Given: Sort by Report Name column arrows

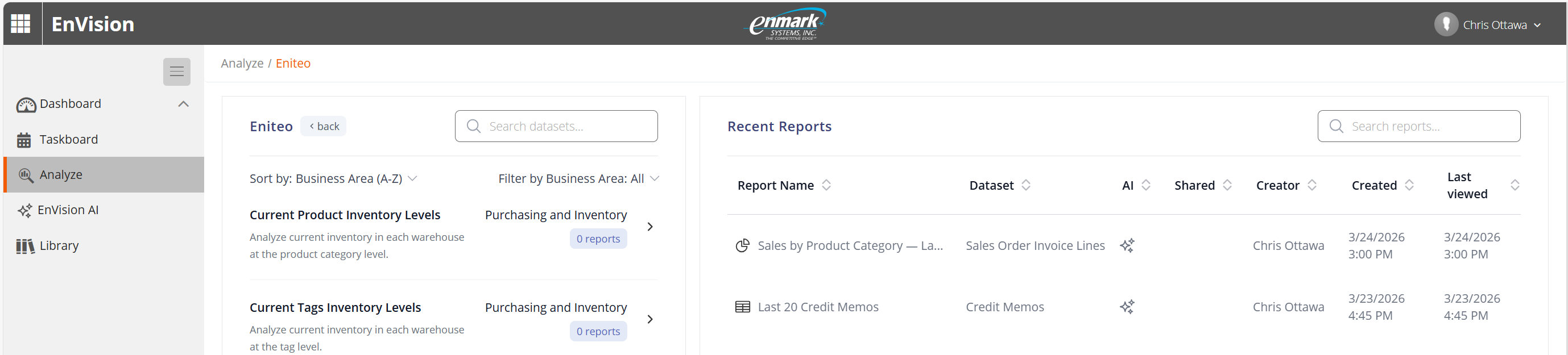Looking at the screenshot, I should click(x=826, y=185).
